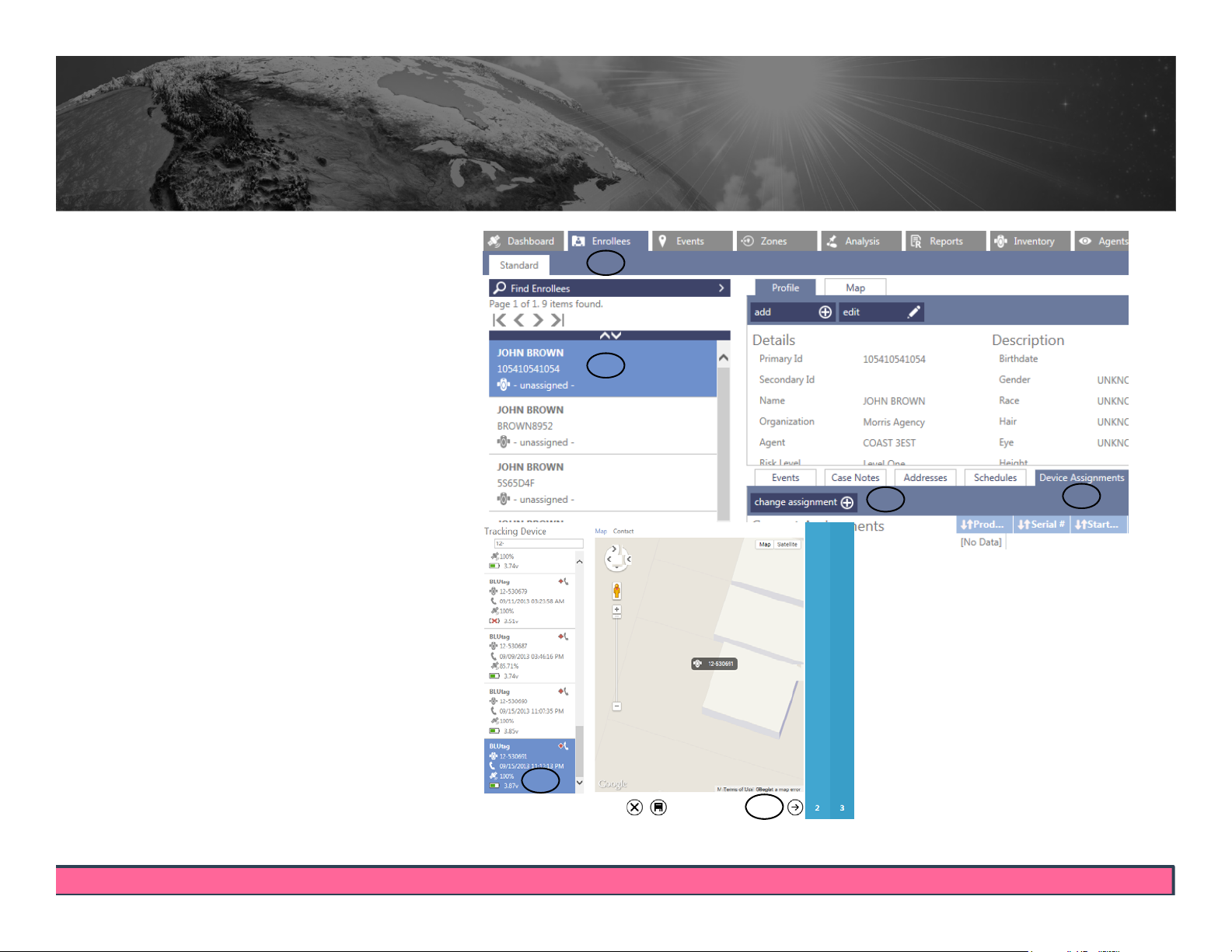
Task: Open the Reports tab
Action: point(945,241)
